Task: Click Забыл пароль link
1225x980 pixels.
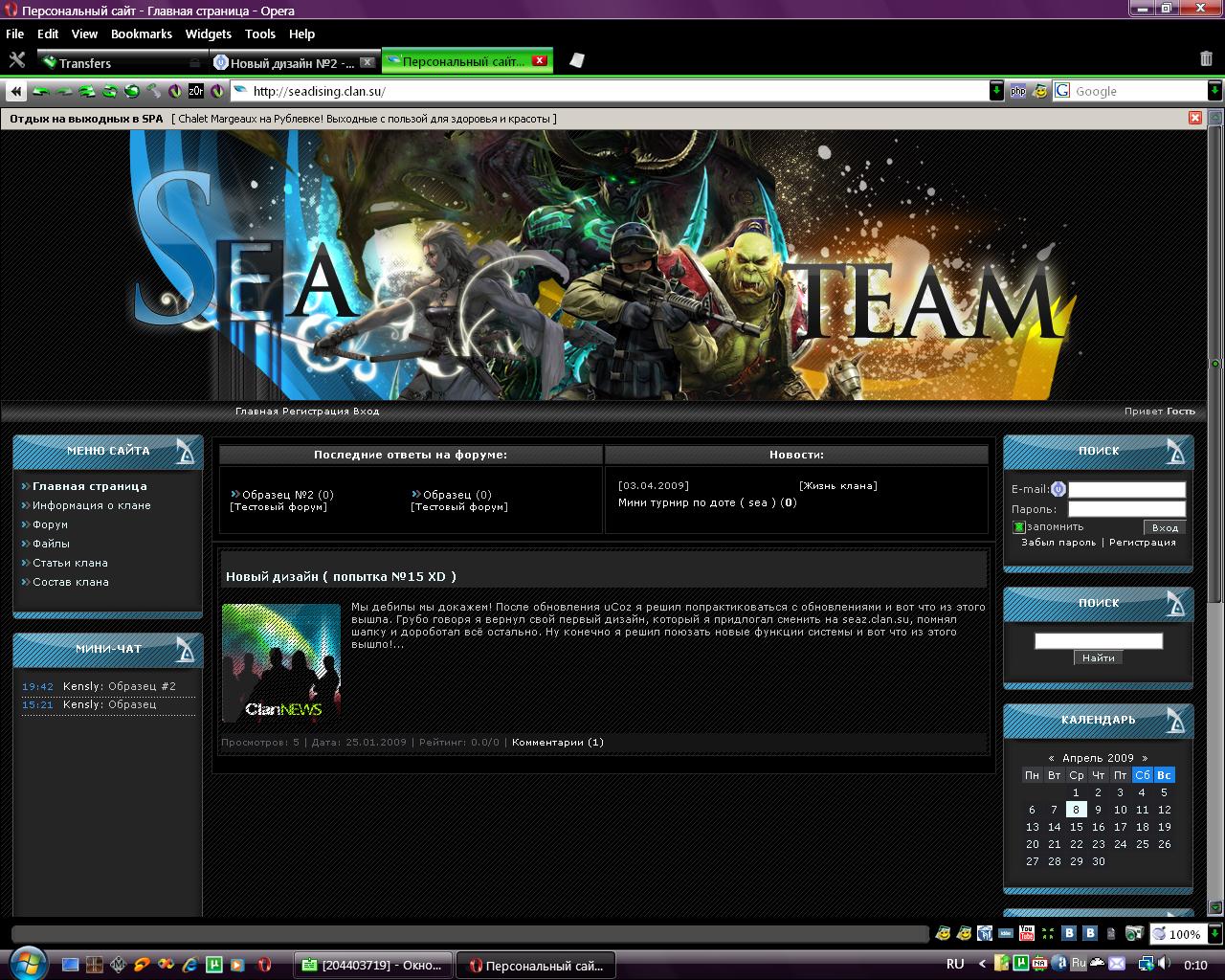Action: tap(1058, 543)
